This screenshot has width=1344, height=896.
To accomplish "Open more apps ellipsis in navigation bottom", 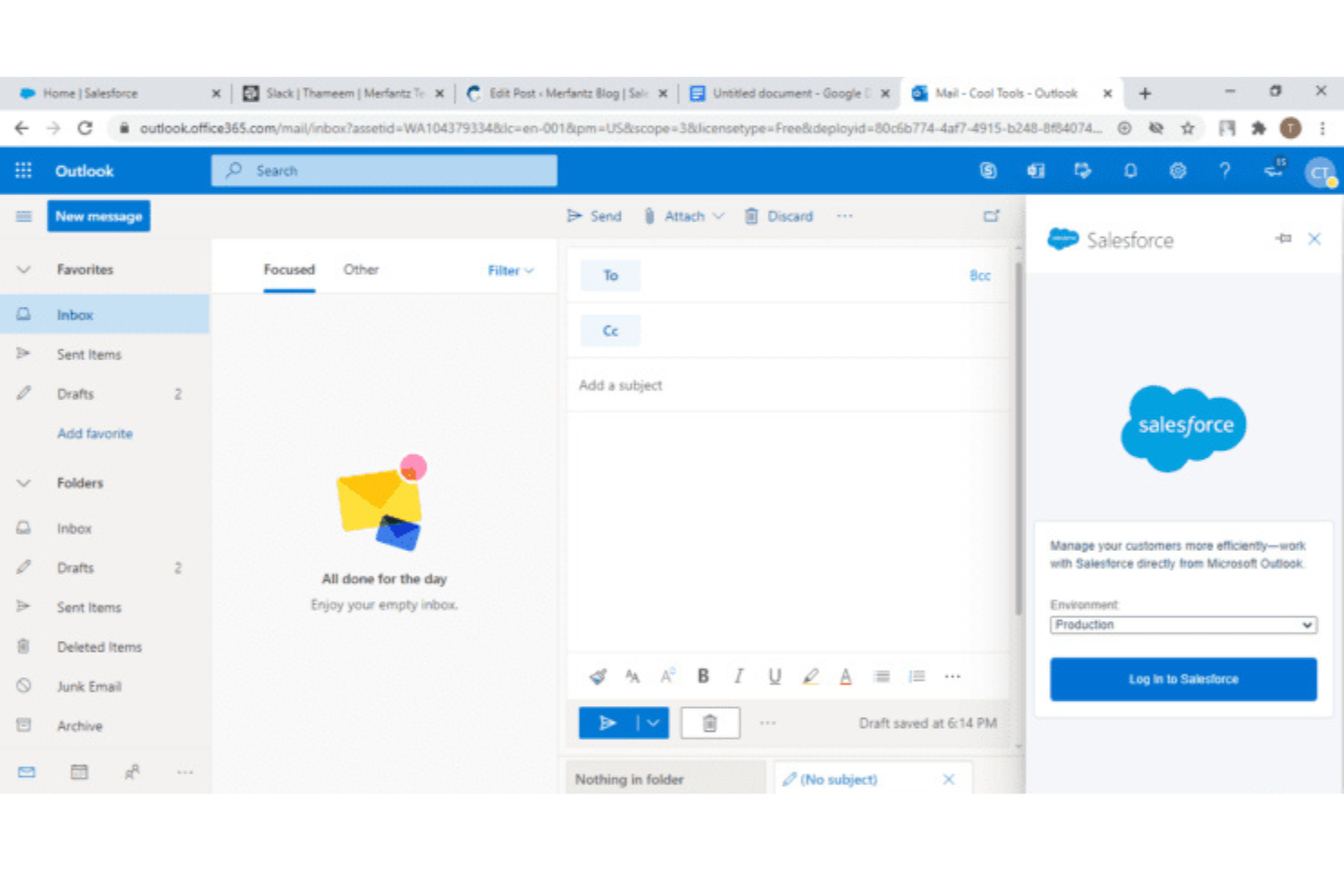I will coord(184,772).
